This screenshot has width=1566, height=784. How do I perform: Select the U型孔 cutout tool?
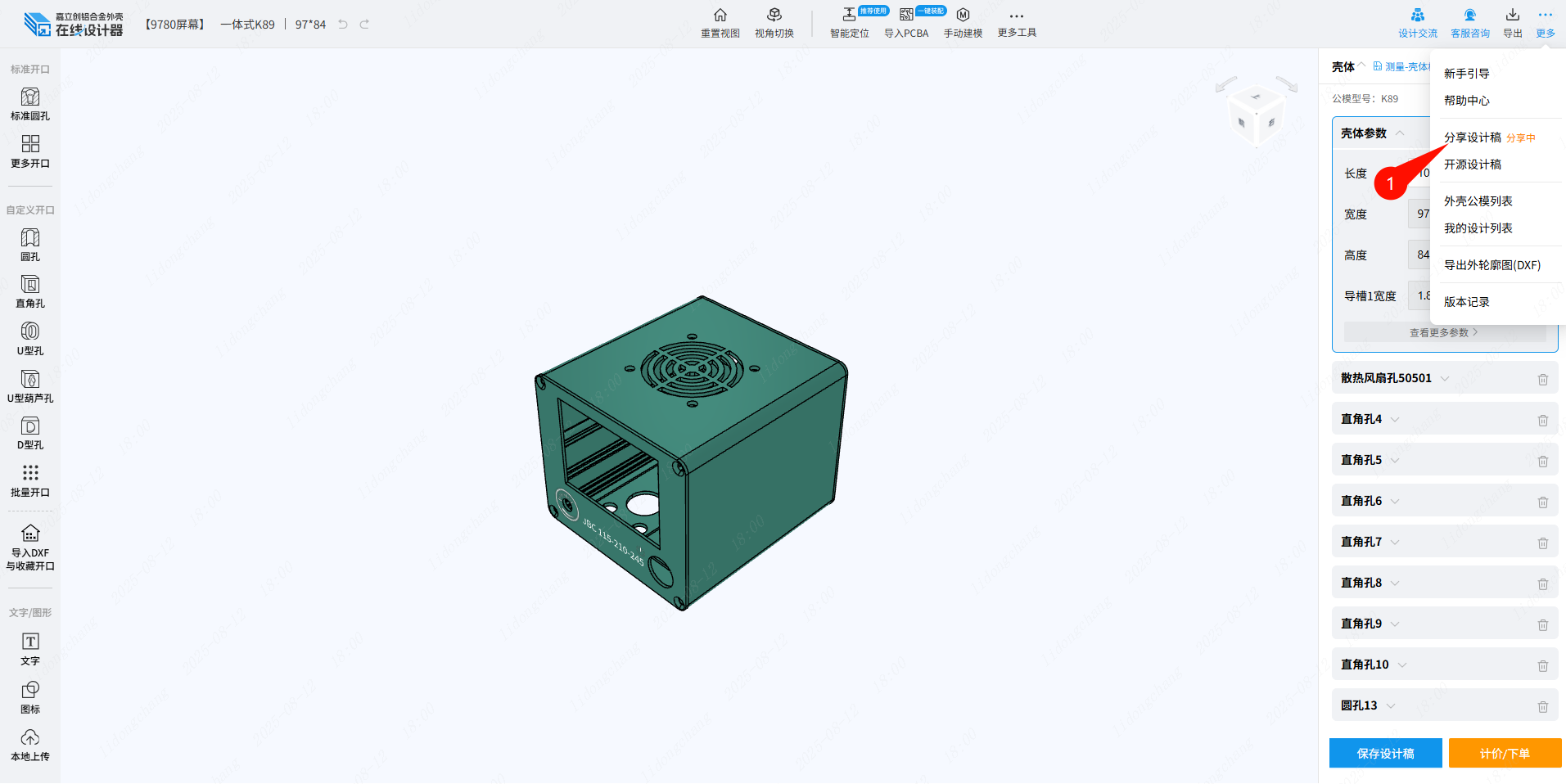point(30,339)
